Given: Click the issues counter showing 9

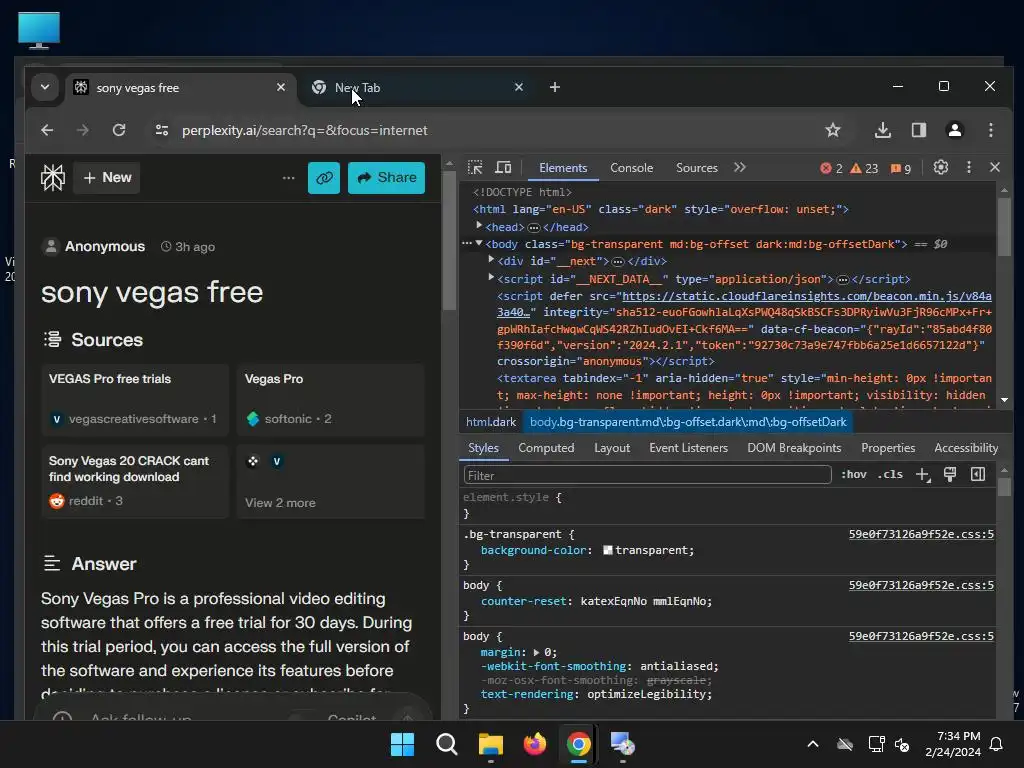Looking at the screenshot, I should [x=901, y=168].
